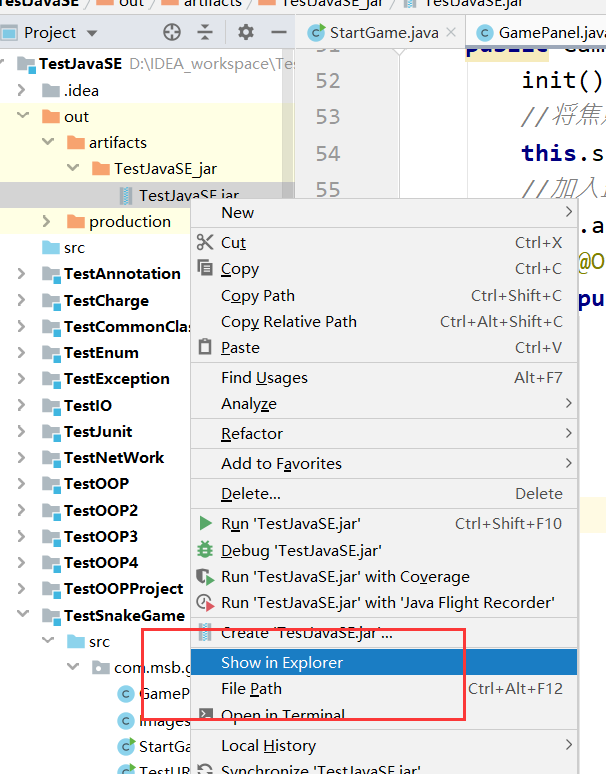
Task: Open Project panel settings gear
Action: pyautogui.click(x=246, y=33)
